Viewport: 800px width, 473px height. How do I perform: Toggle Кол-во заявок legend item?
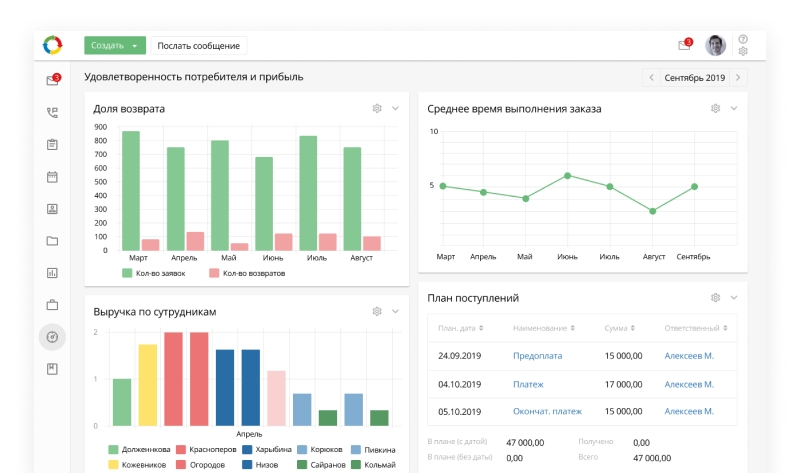point(154,272)
